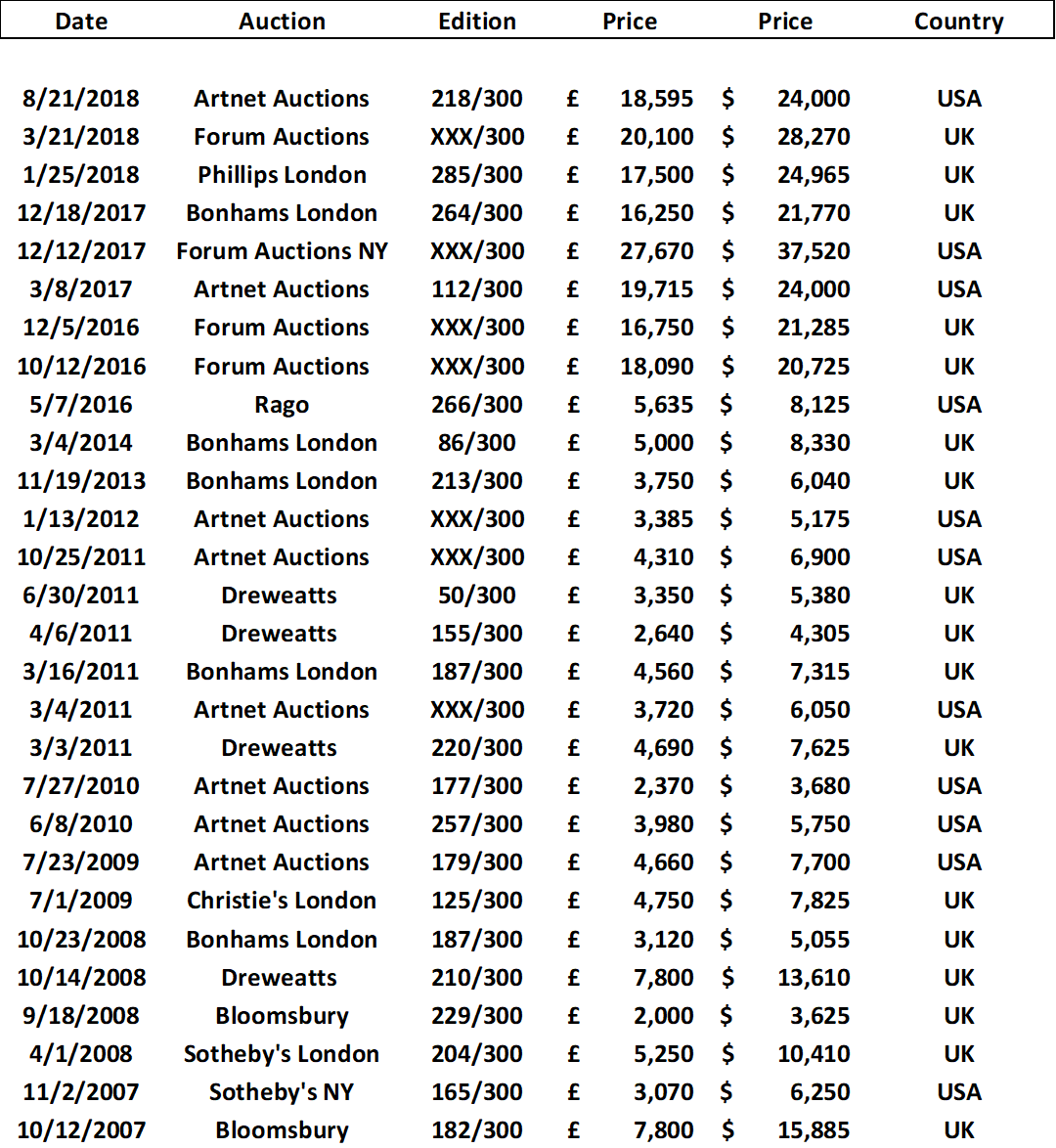Click the 50/300 edition cell
The height and width of the screenshot is (1148, 1056).
click(477, 596)
